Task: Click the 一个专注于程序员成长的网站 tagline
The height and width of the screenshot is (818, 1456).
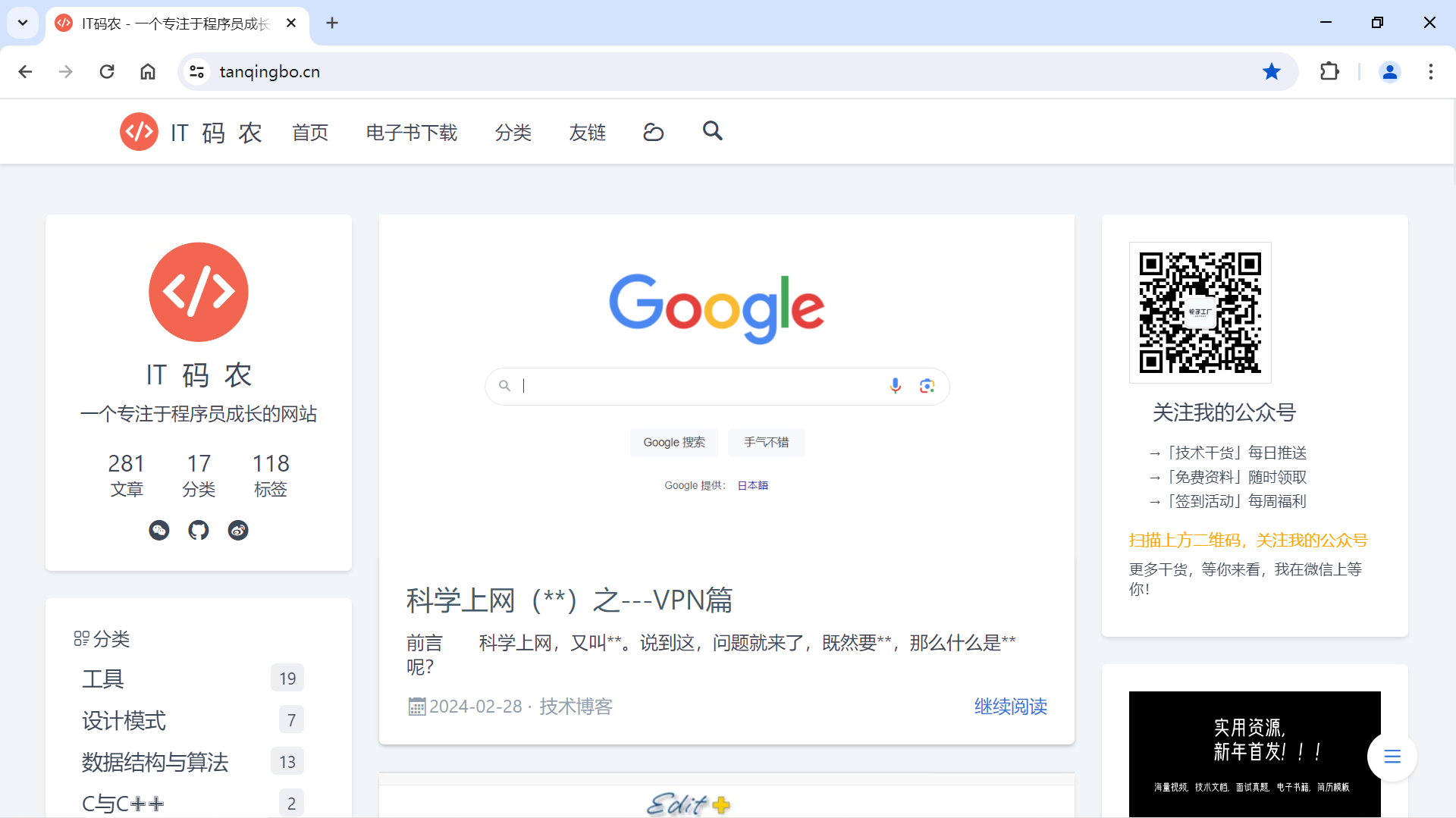Action: point(199,414)
